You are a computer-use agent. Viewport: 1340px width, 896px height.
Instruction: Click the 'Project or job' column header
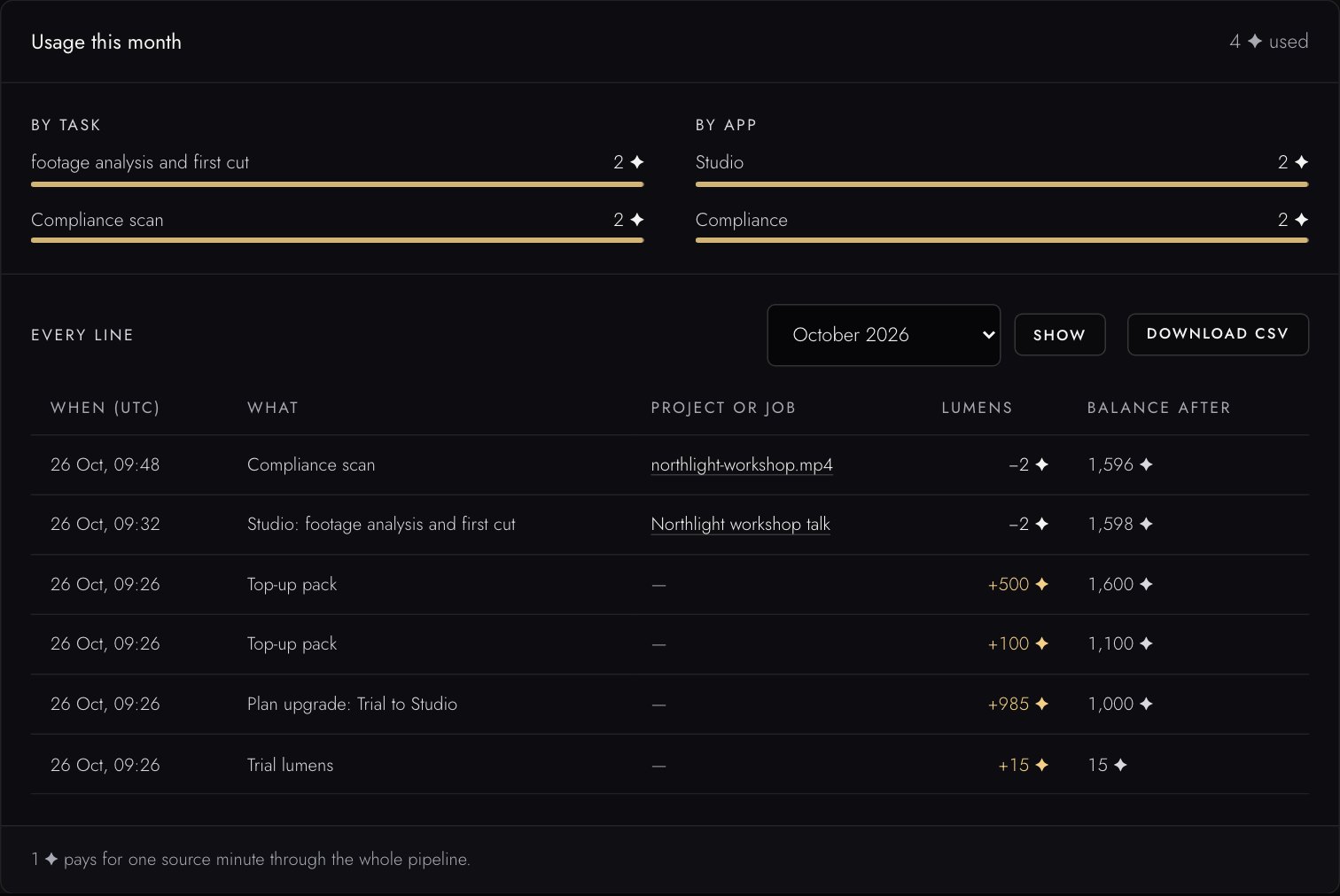tap(723, 408)
